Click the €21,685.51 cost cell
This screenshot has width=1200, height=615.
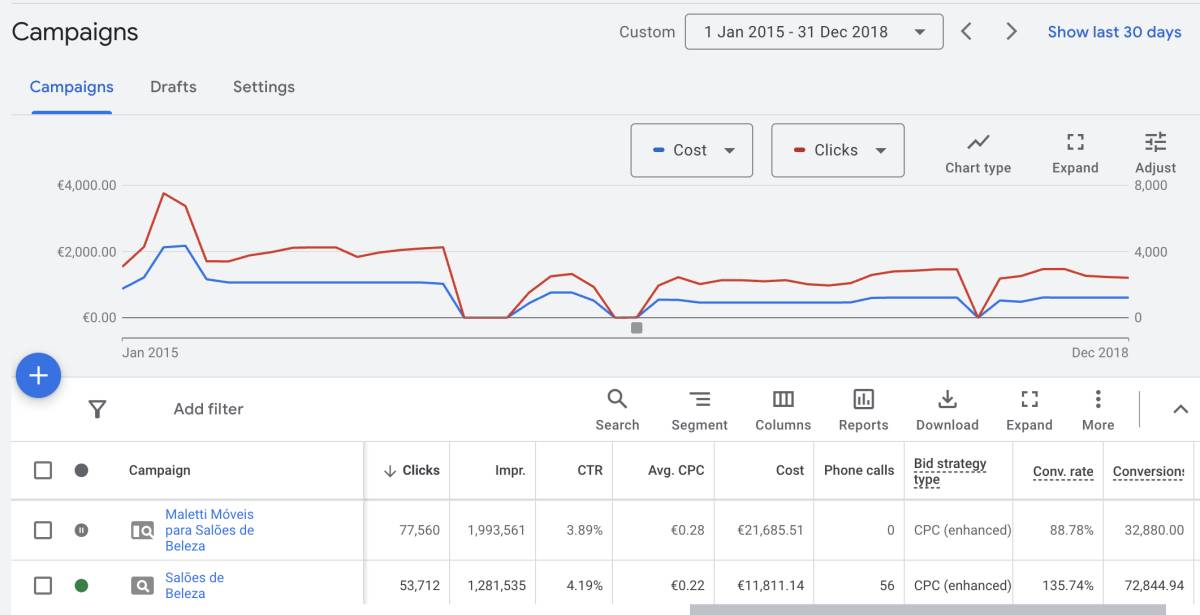point(770,530)
